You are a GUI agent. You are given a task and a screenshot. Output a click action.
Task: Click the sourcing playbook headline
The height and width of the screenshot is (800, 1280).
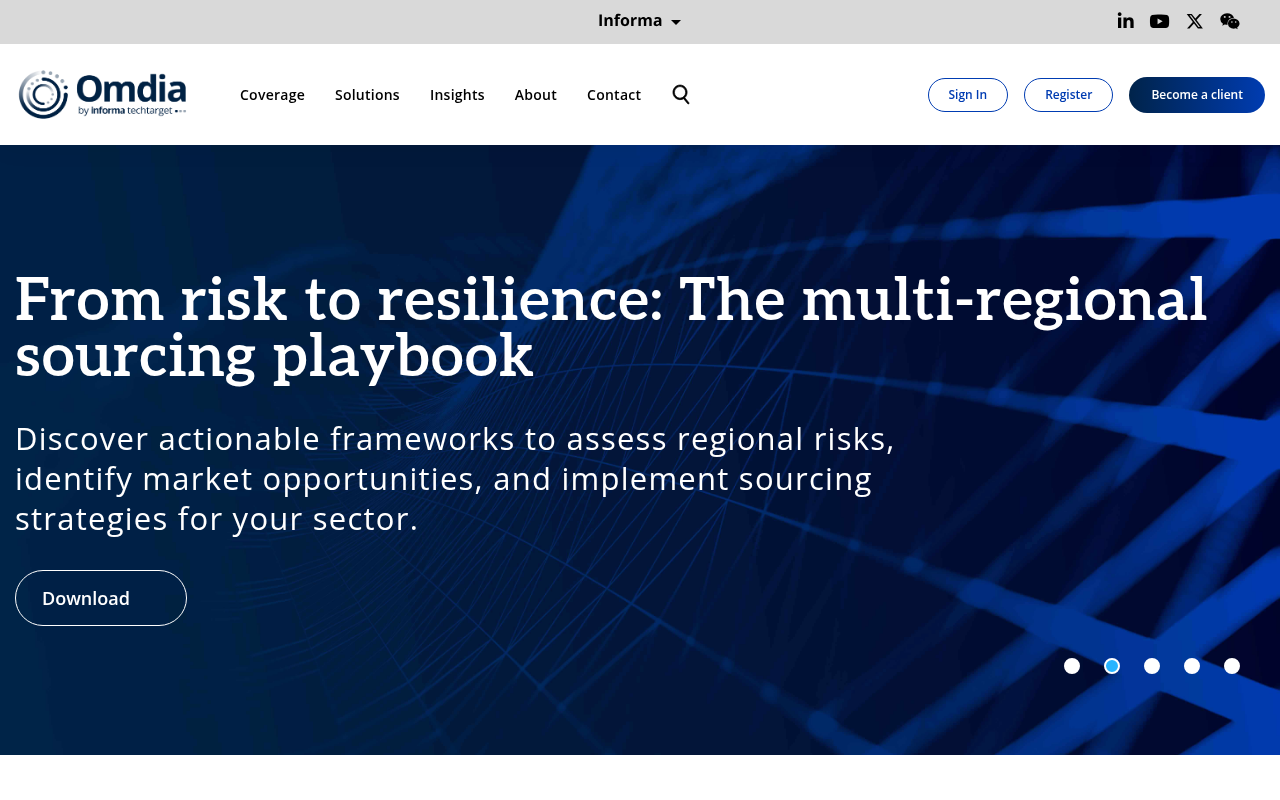(x=611, y=328)
